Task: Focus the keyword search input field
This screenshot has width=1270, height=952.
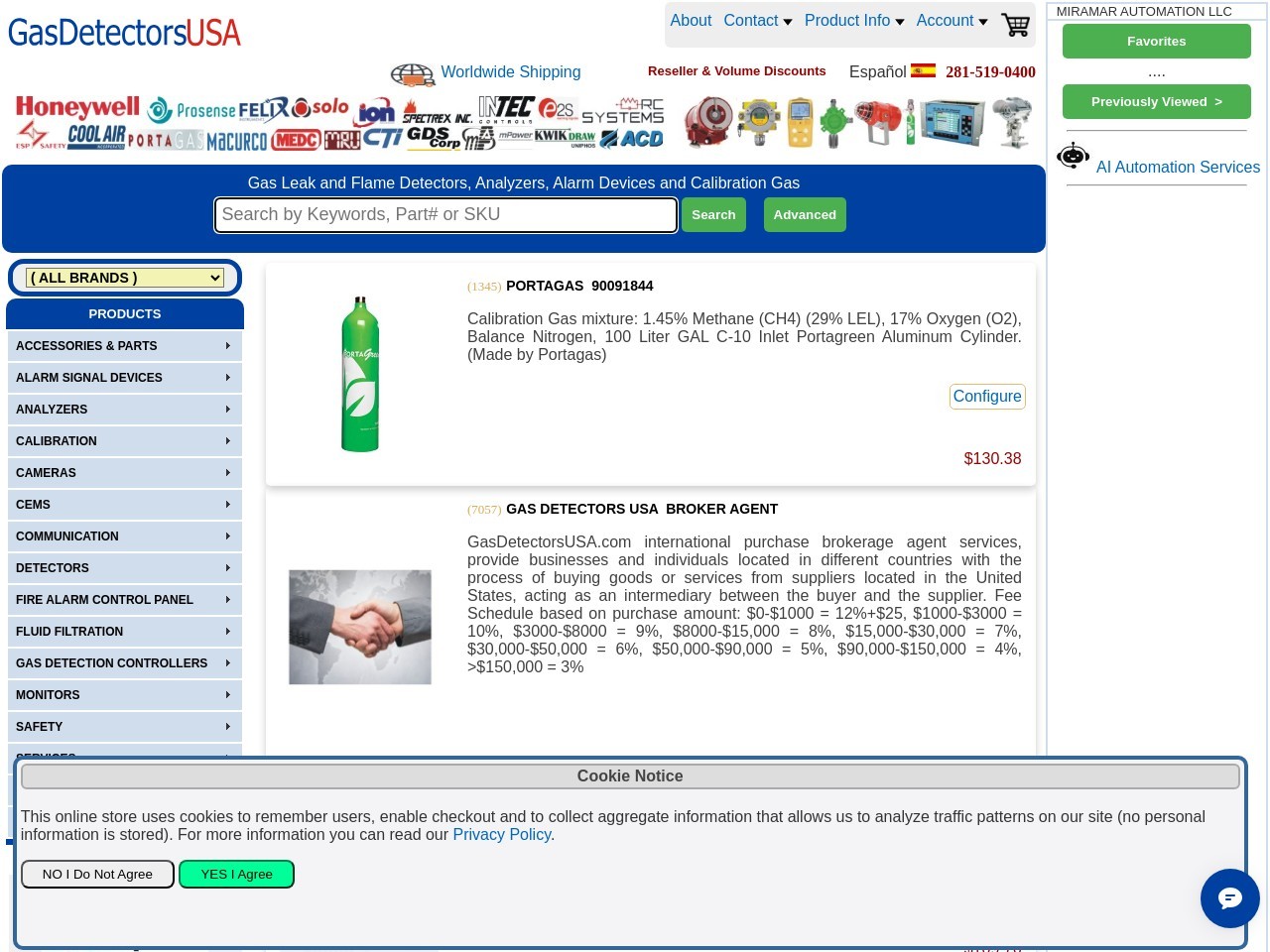Action: pos(445,215)
